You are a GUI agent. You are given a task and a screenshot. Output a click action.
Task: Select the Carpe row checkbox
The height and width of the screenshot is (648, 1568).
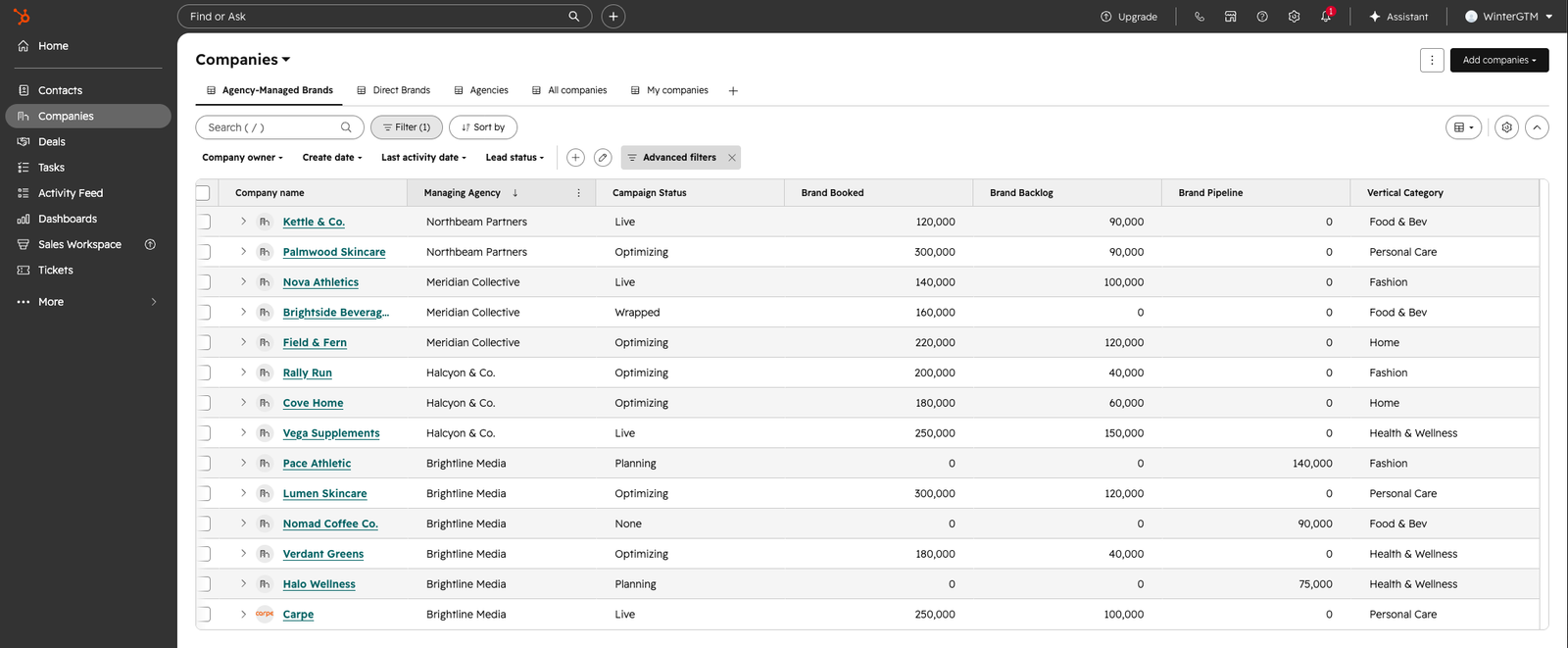204,614
